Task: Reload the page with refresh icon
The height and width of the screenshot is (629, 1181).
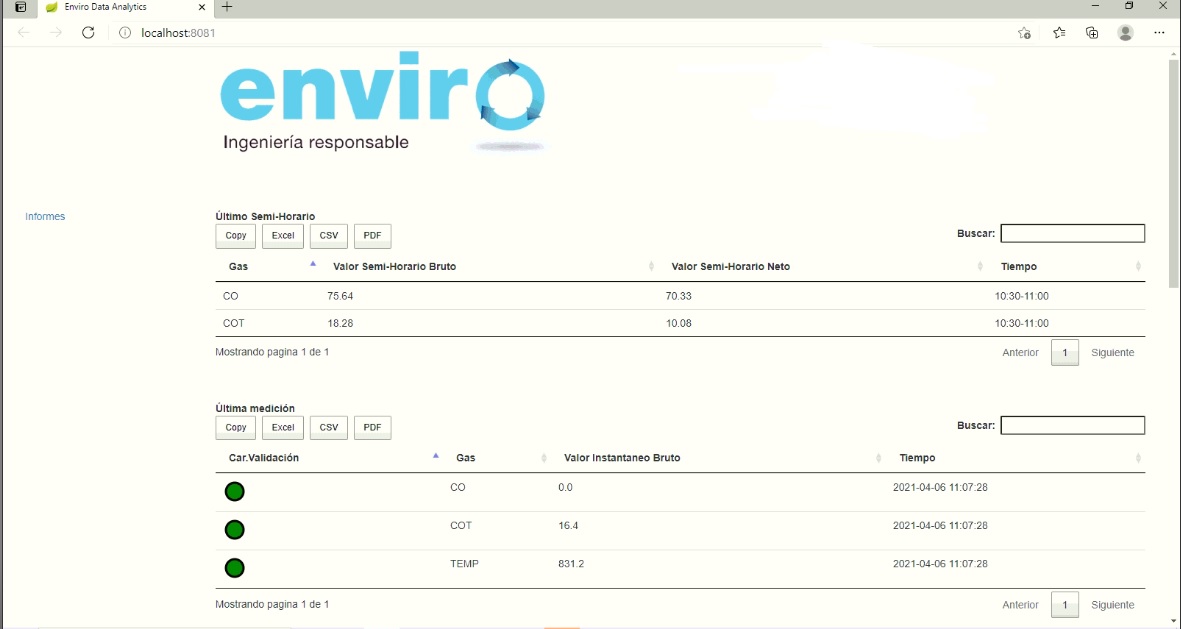Action: coord(88,32)
